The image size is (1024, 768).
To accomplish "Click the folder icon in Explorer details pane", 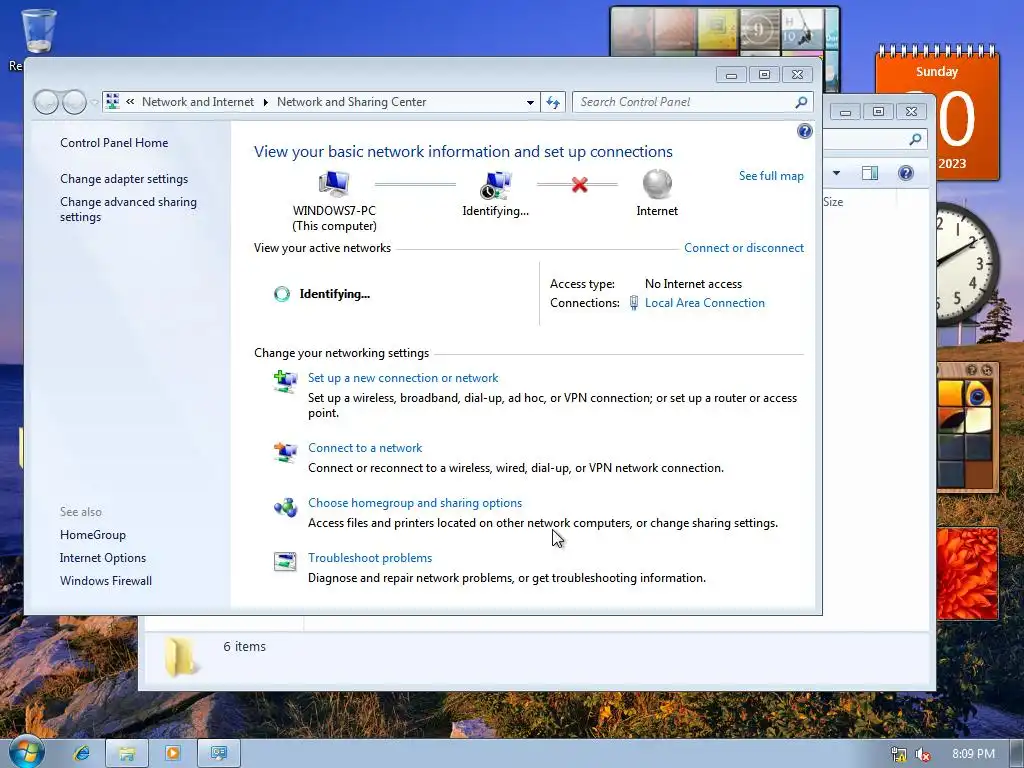I will 179,656.
